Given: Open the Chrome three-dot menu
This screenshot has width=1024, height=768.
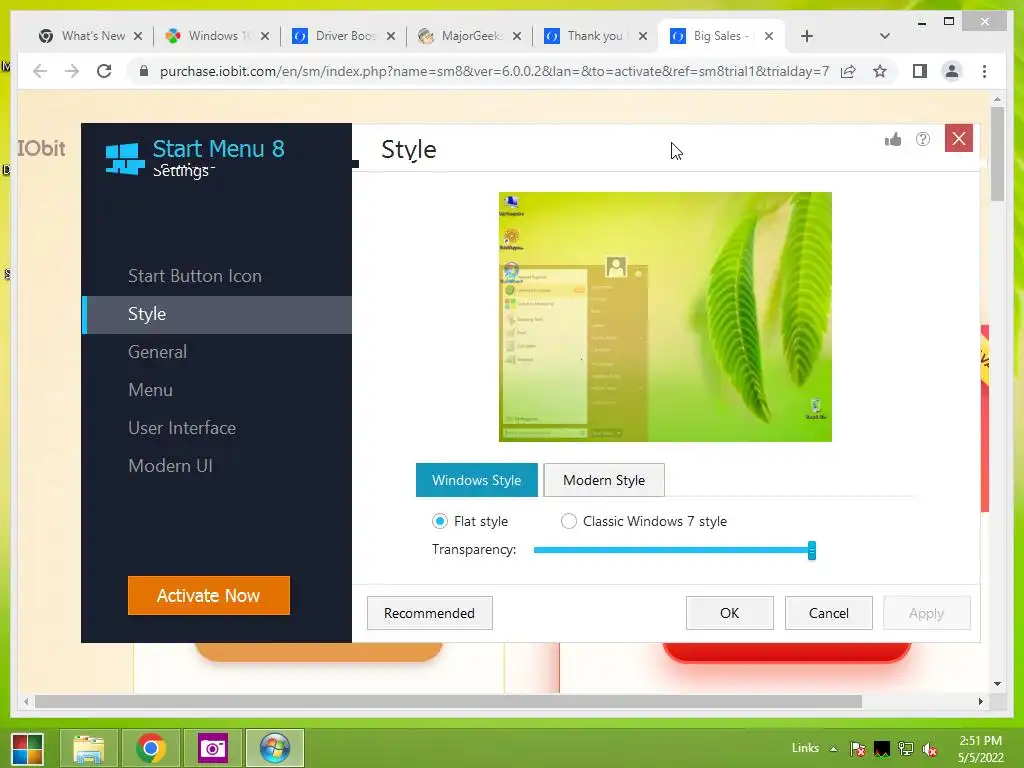Looking at the screenshot, I should point(984,71).
